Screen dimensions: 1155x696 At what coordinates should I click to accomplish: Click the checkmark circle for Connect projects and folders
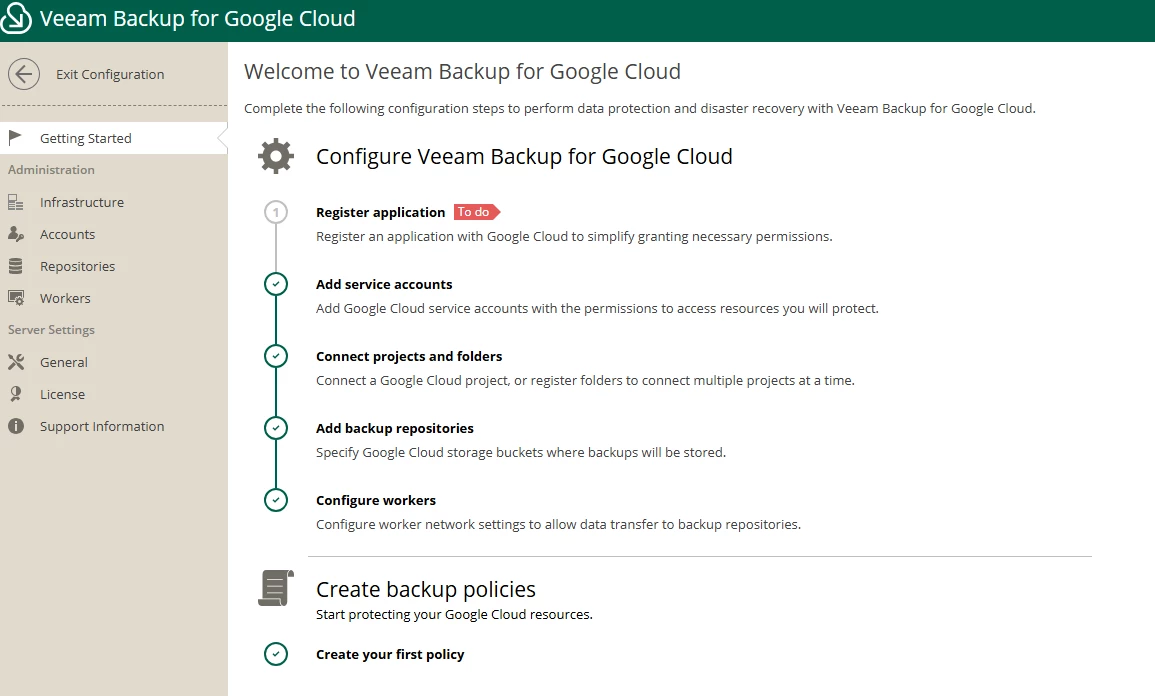tap(276, 356)
